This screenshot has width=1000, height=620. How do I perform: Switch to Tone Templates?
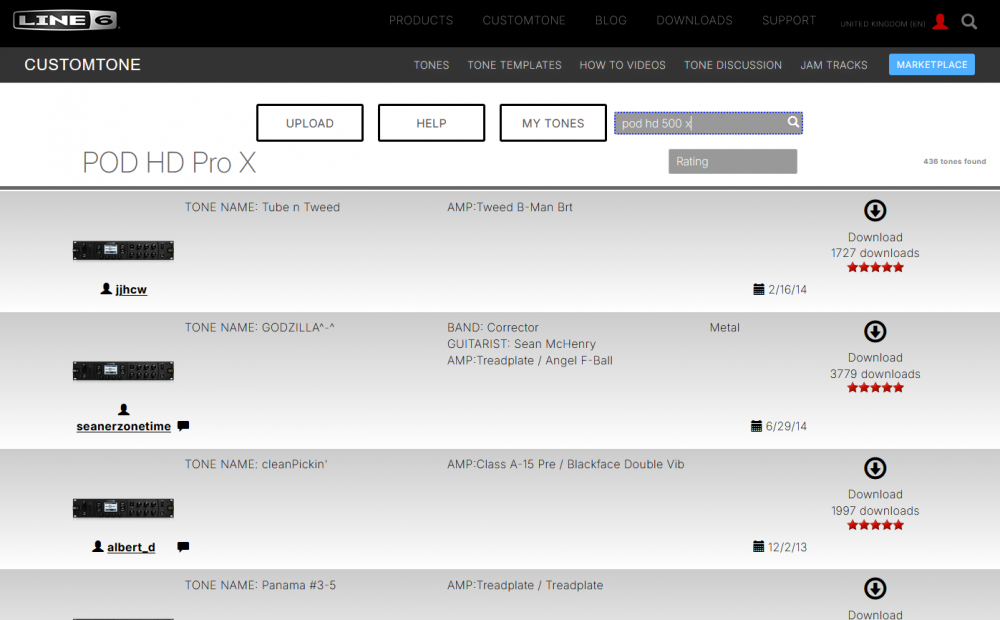514,65
